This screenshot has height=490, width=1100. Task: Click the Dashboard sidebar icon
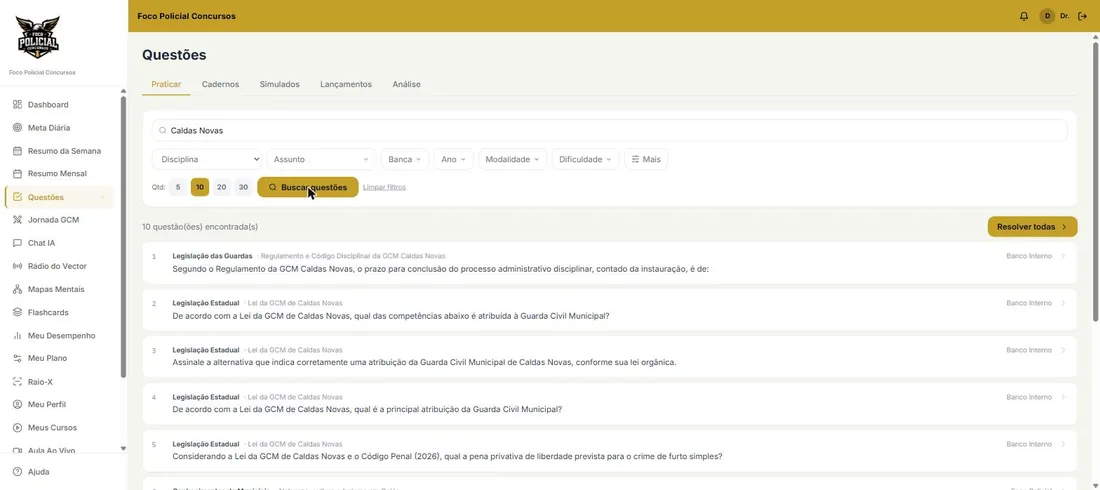(18, 105)
